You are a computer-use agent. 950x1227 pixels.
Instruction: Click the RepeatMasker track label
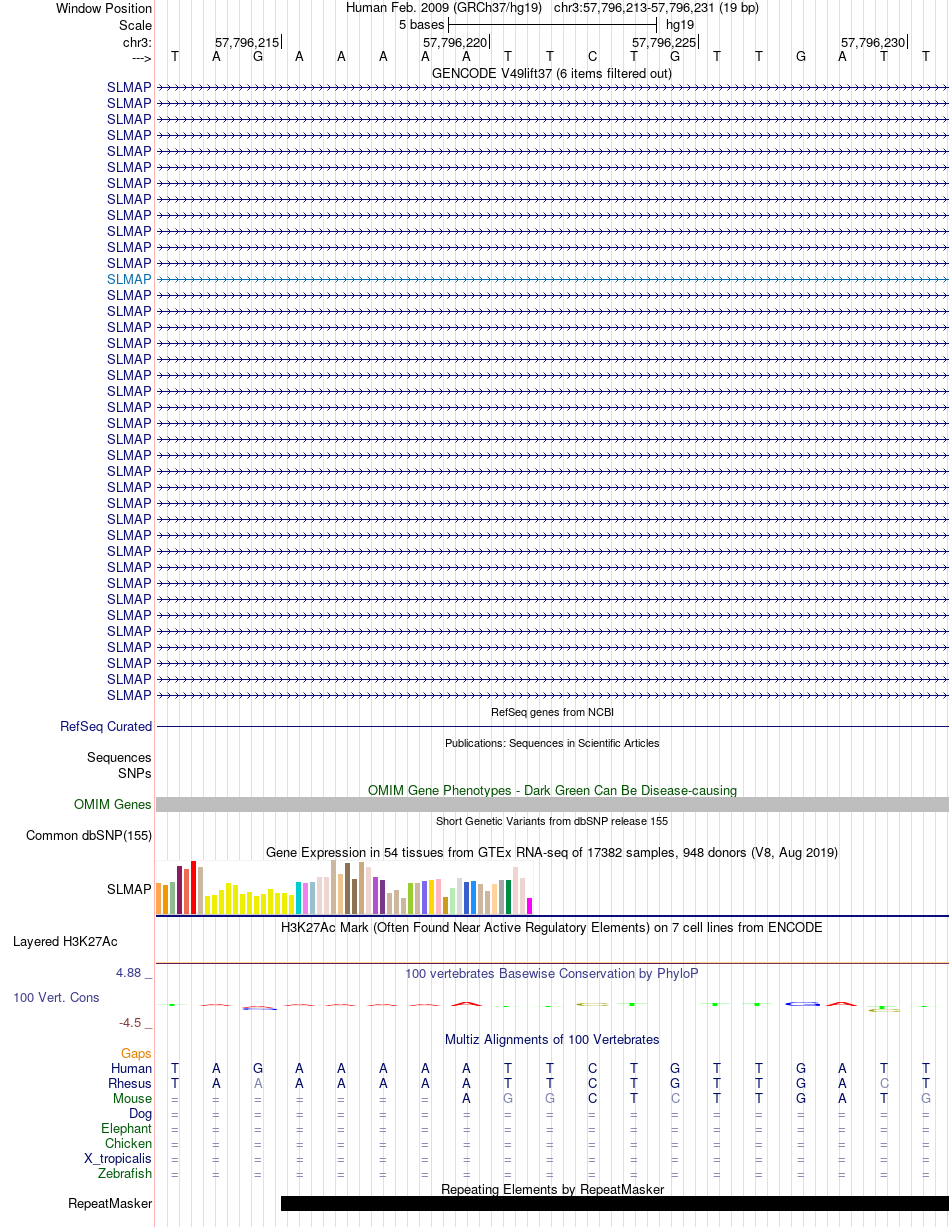click(110, 1203)
